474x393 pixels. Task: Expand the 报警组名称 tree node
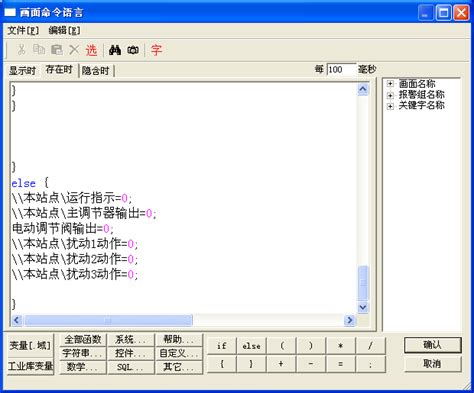390,95
